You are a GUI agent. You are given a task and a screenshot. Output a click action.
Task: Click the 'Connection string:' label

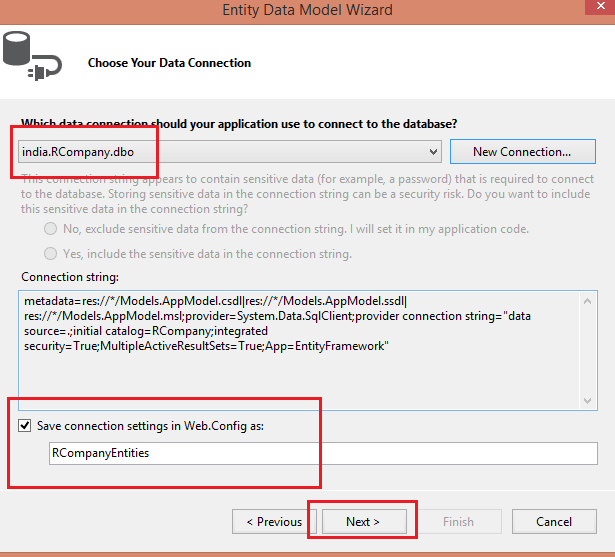pos(68,276)
